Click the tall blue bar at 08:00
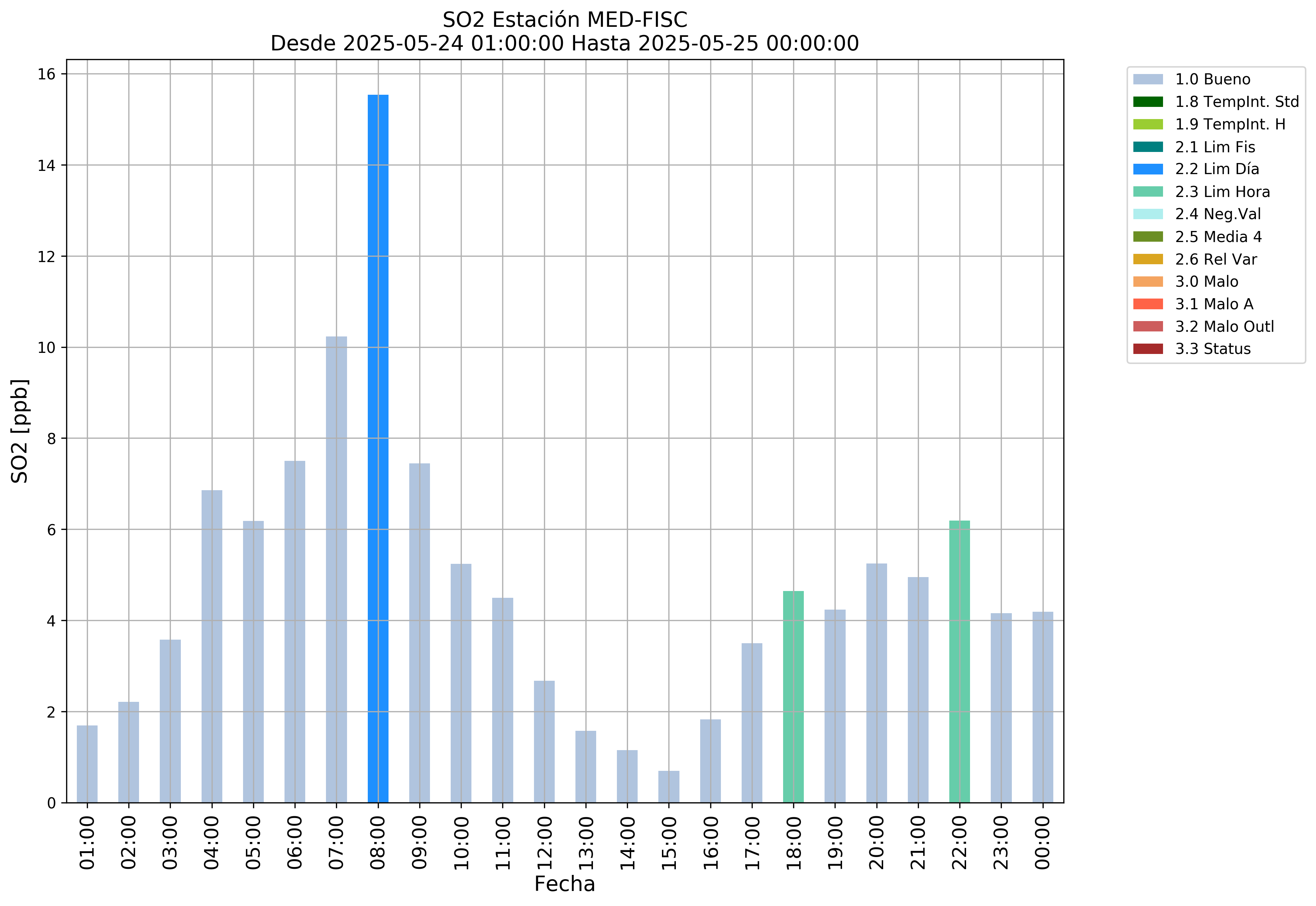 pos(378,448)
